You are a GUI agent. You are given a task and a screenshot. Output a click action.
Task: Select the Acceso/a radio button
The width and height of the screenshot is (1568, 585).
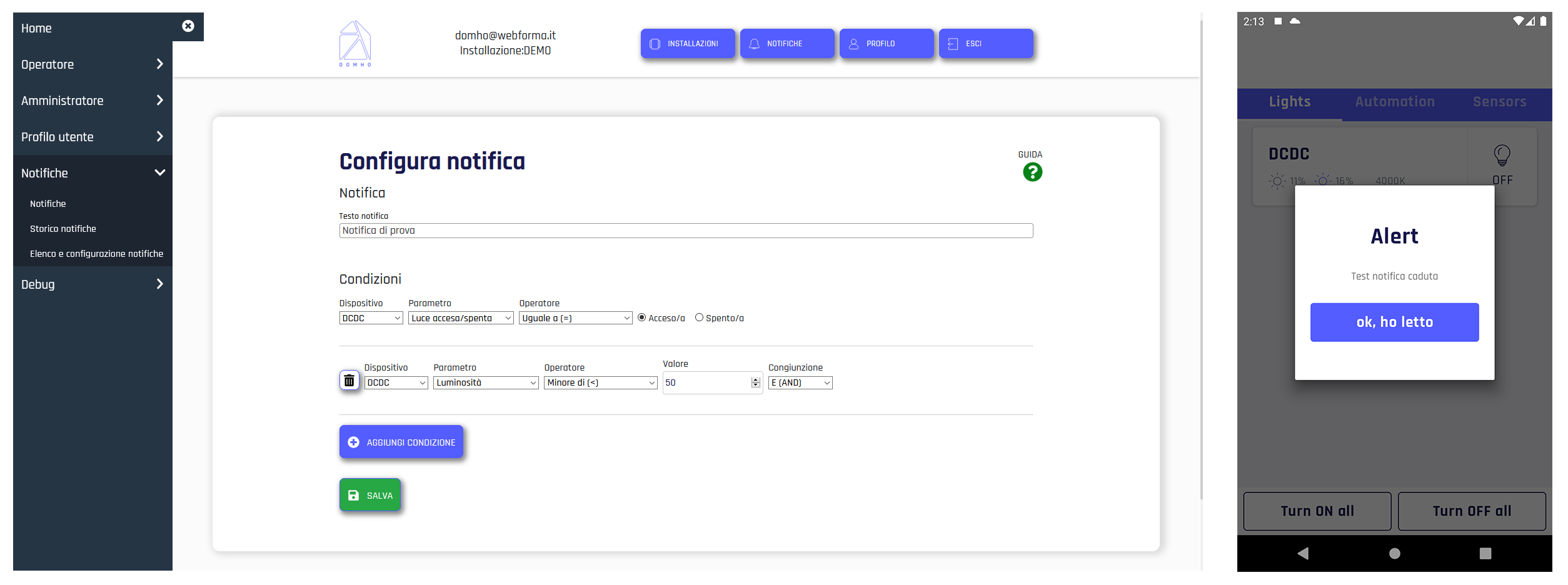click(x=641, y=317)
